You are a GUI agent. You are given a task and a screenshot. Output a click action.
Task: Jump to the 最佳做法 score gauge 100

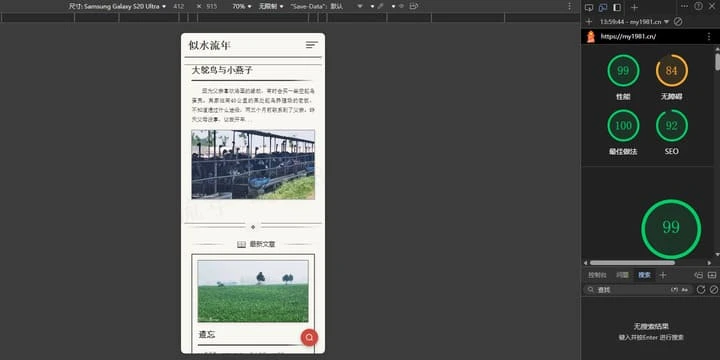pyautogui.click(x=623, y=126)
